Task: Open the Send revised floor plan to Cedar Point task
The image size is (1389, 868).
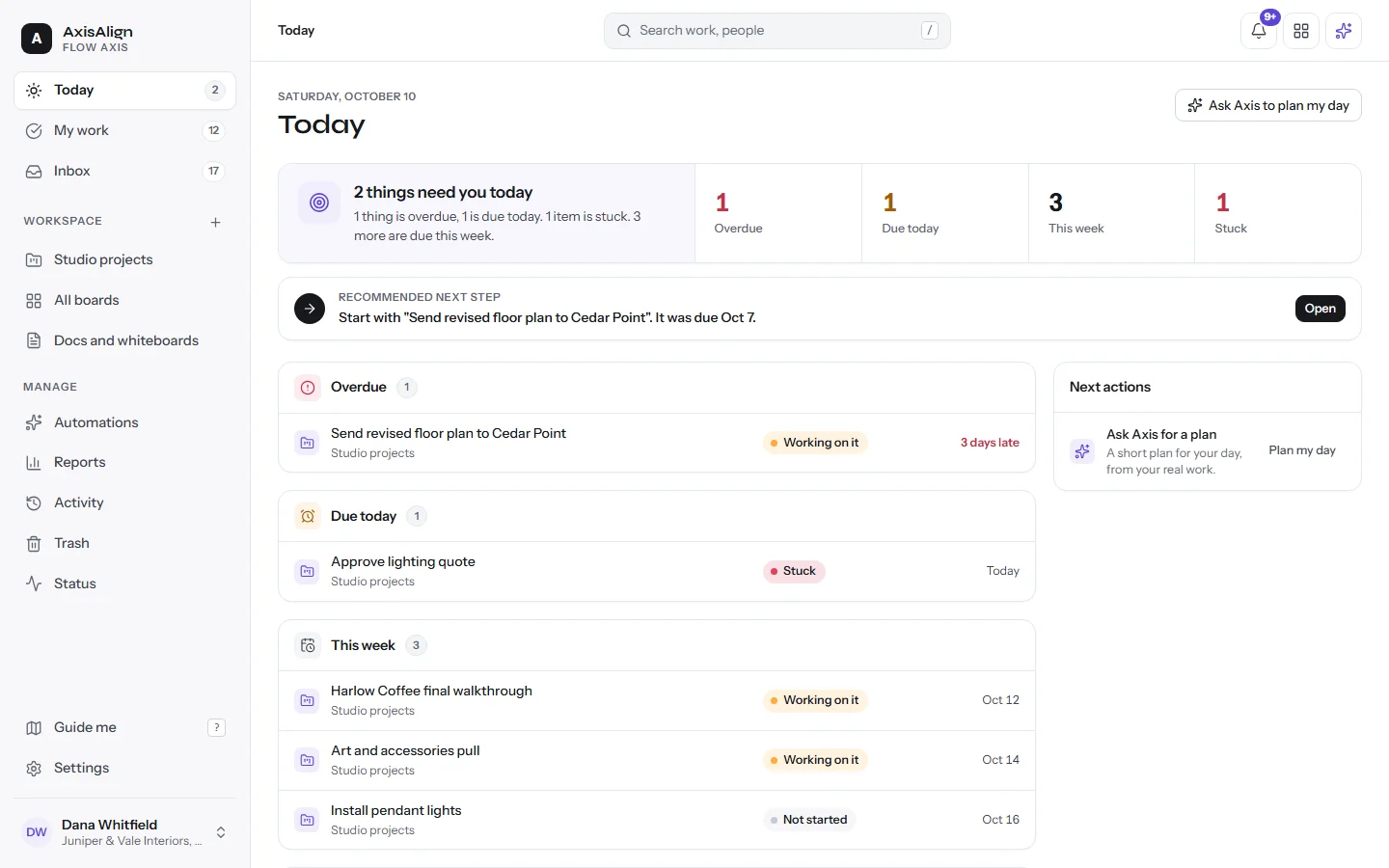Action: (657, 443)
